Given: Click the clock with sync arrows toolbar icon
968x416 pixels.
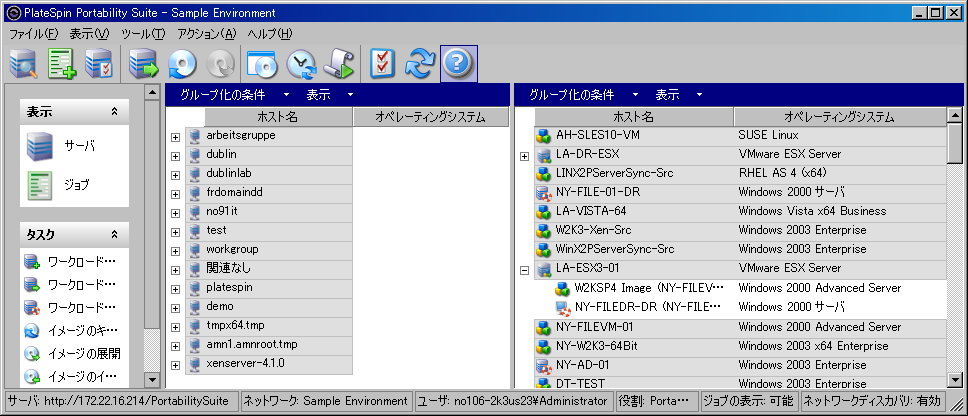Looking at the screenshot, I should tap(301, 64).
